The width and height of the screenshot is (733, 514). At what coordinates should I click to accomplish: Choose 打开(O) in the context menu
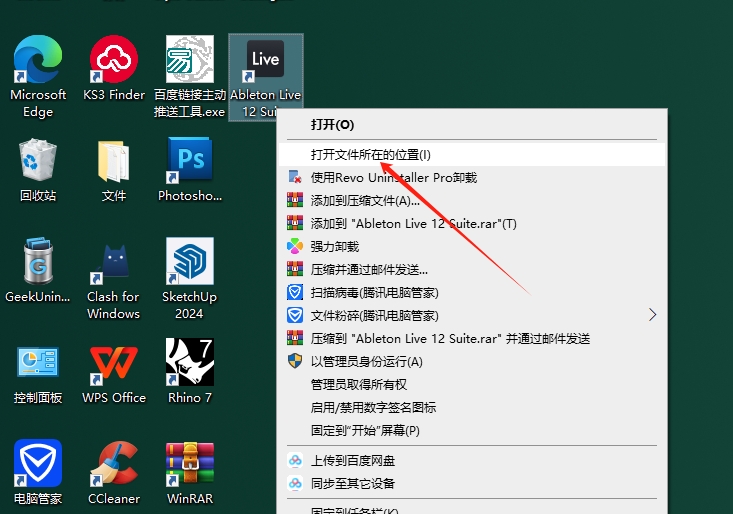pyautogui.click(x=472, y=125)
